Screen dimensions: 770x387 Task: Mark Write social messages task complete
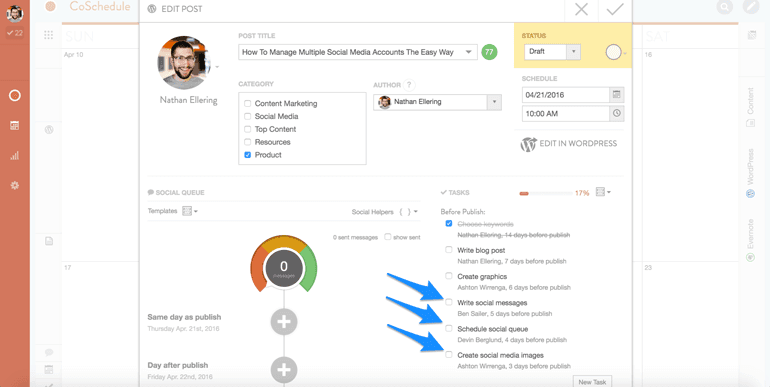pos(448,302)
